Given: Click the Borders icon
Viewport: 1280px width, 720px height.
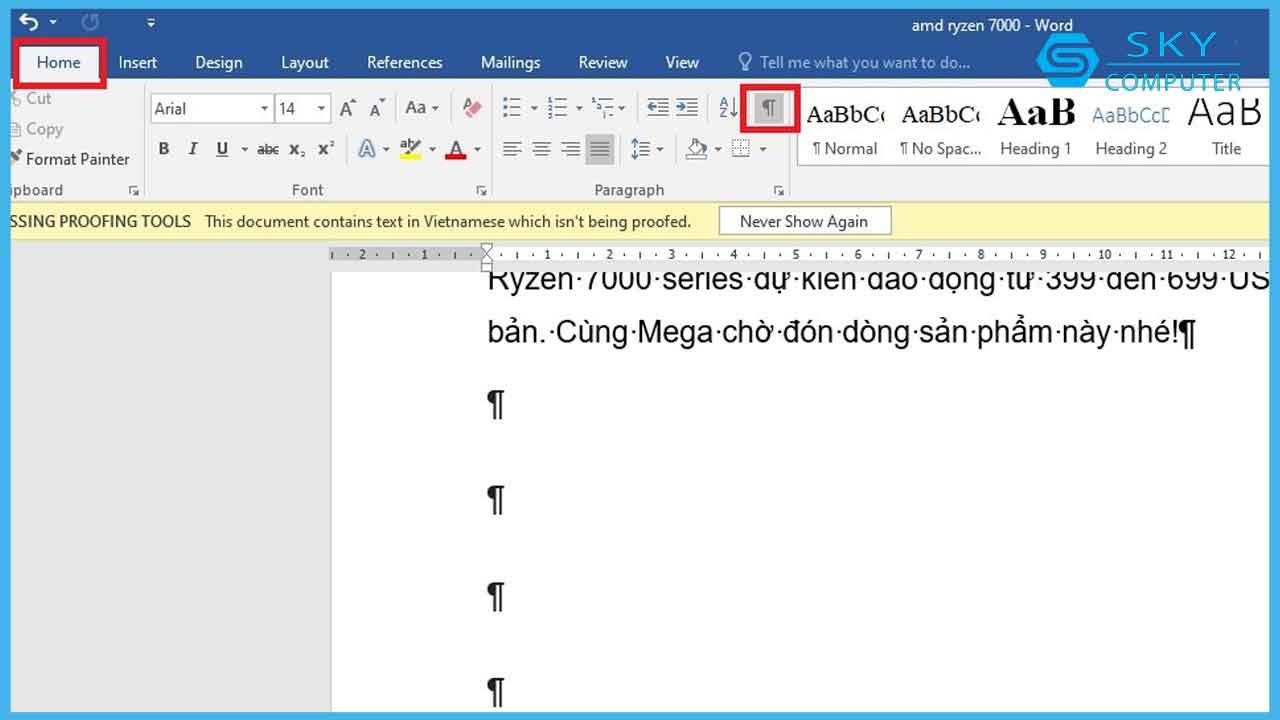Looking at the screenshot, I should coord(741,149).
